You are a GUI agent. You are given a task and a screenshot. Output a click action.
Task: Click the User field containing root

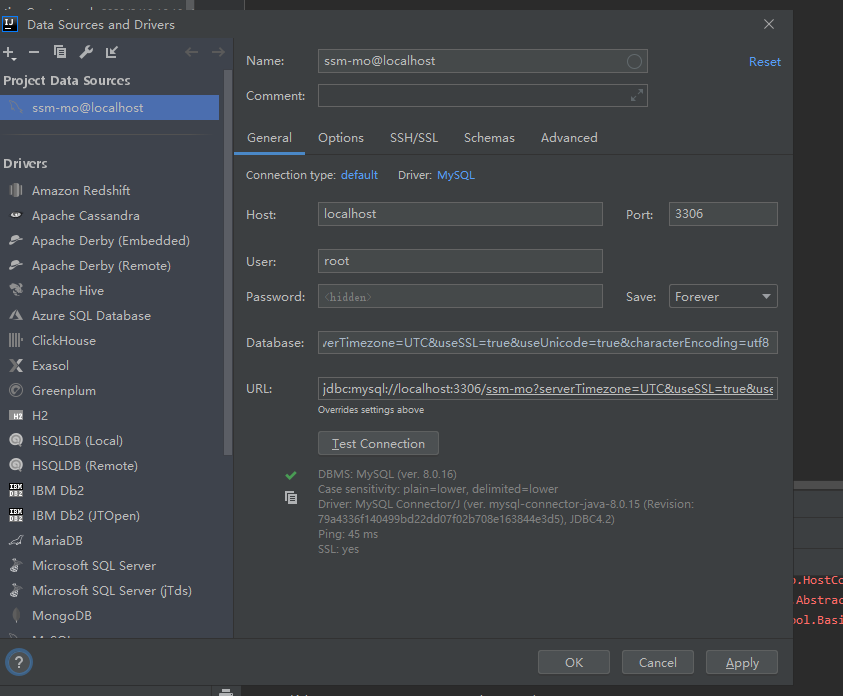tap(460, 261)
